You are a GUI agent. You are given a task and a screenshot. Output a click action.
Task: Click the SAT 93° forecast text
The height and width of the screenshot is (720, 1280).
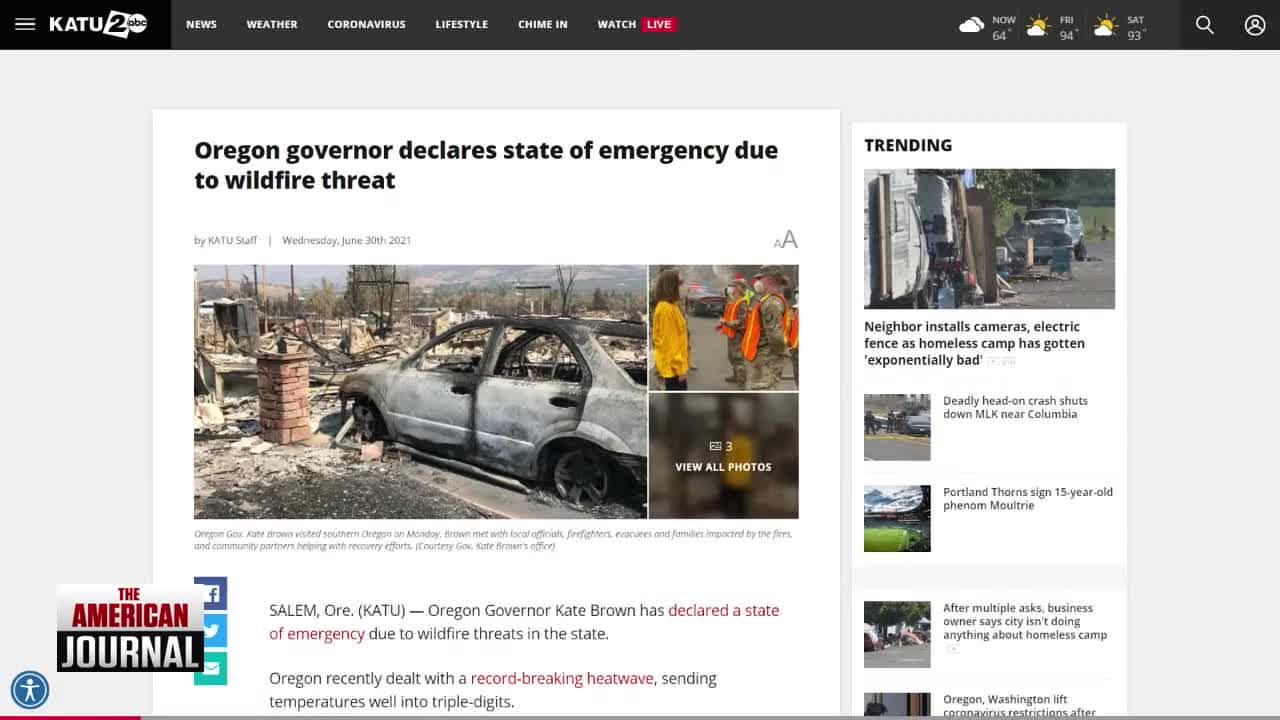coord(1135,27)
